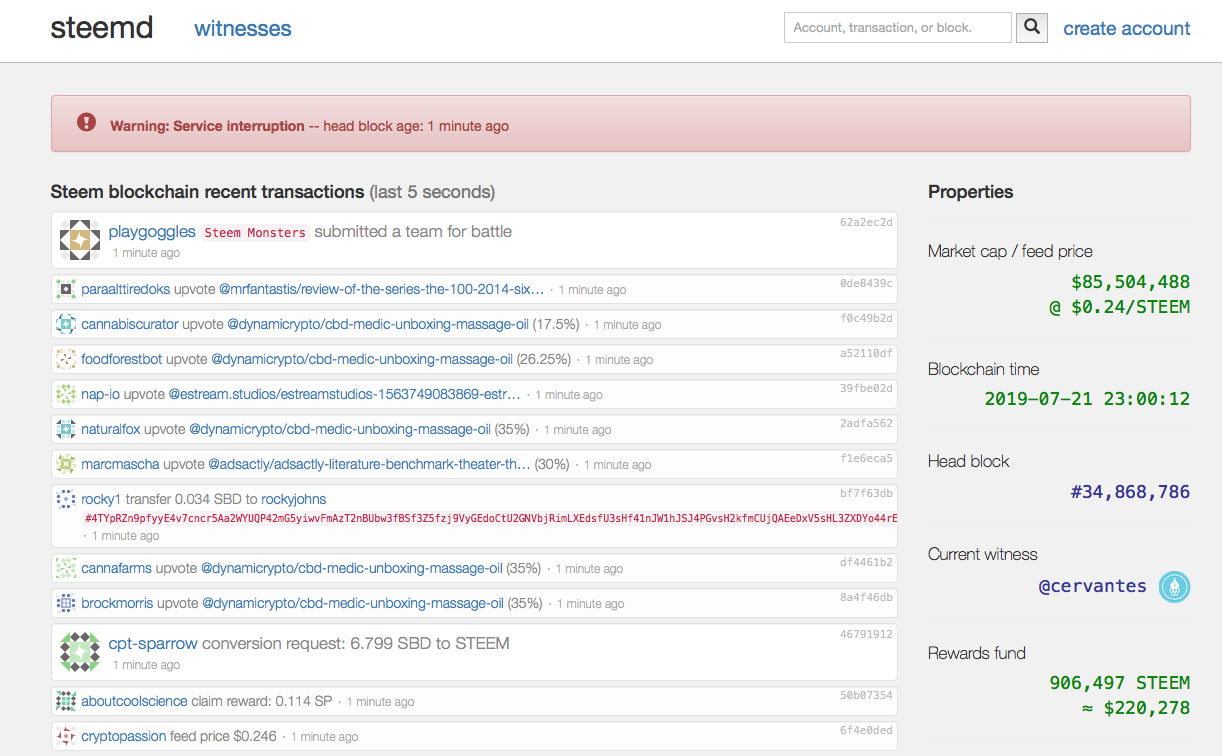Image resolution: width=1222 pixels, height=756 pixels.
Task: Open post link upvoted by brockmorris
Action: point(353,603)
